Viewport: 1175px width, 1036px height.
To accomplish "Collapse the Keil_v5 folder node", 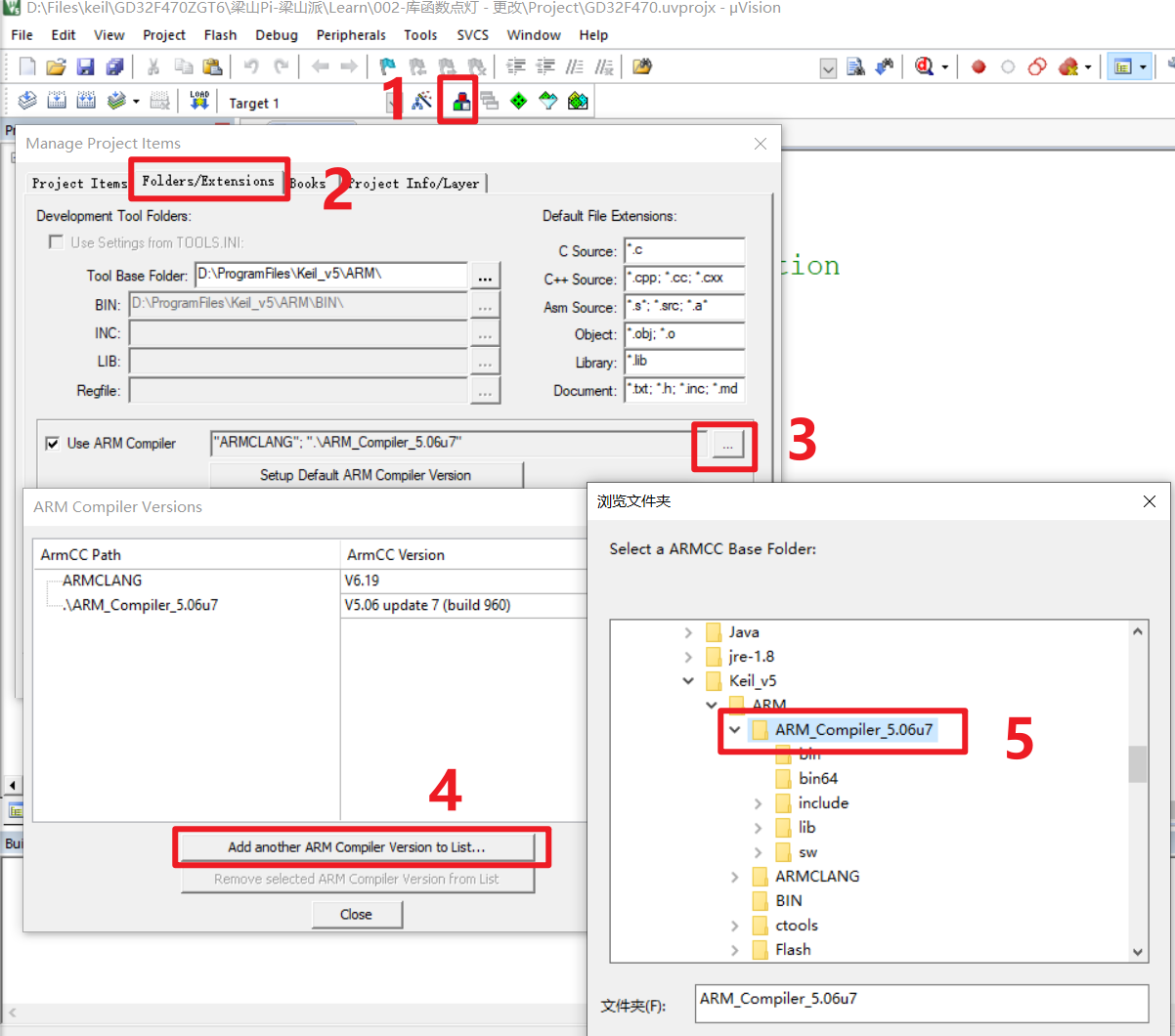I will click(x=688, y=681).
